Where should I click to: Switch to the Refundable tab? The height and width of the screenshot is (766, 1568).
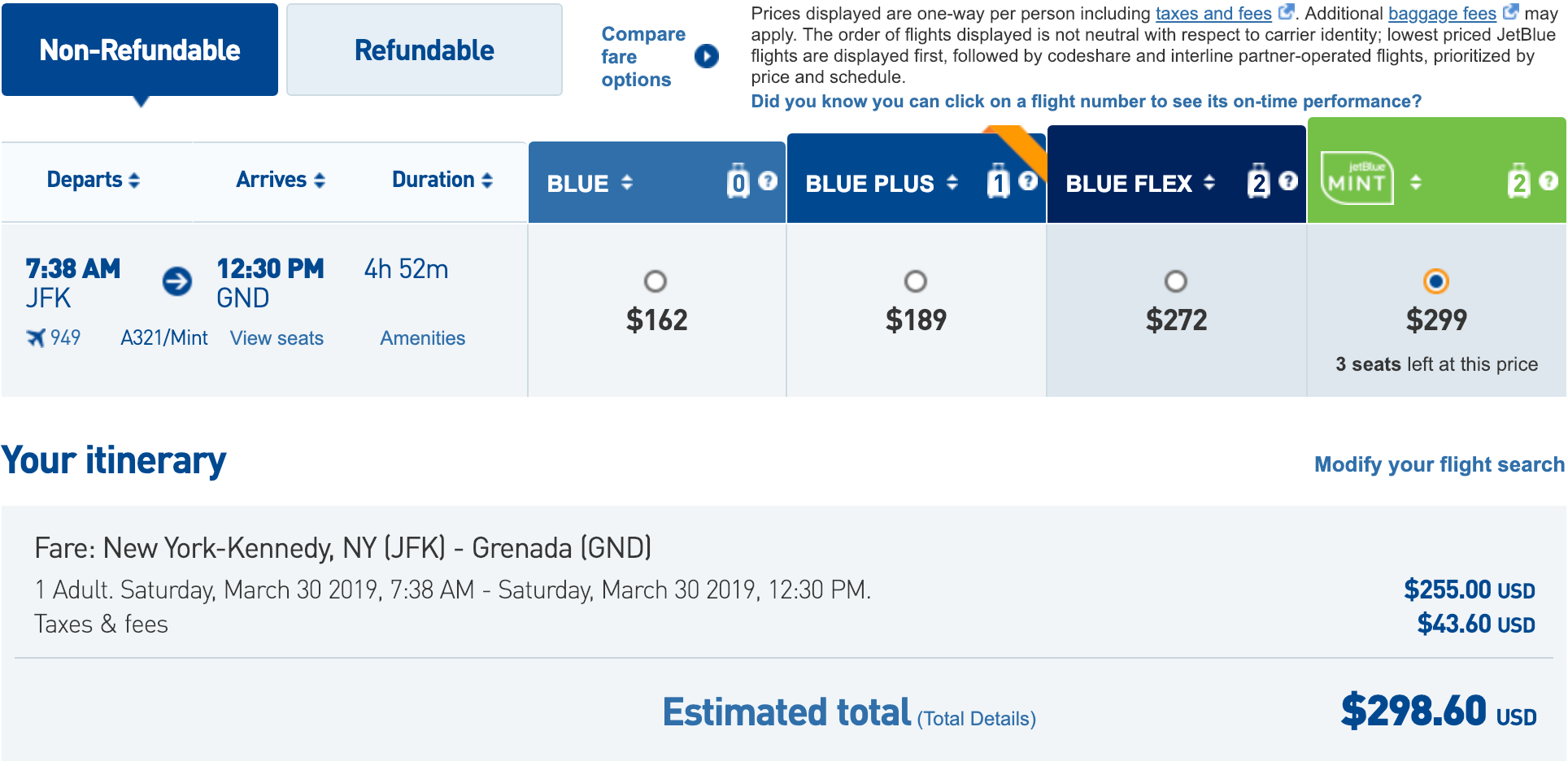(424, 50)
